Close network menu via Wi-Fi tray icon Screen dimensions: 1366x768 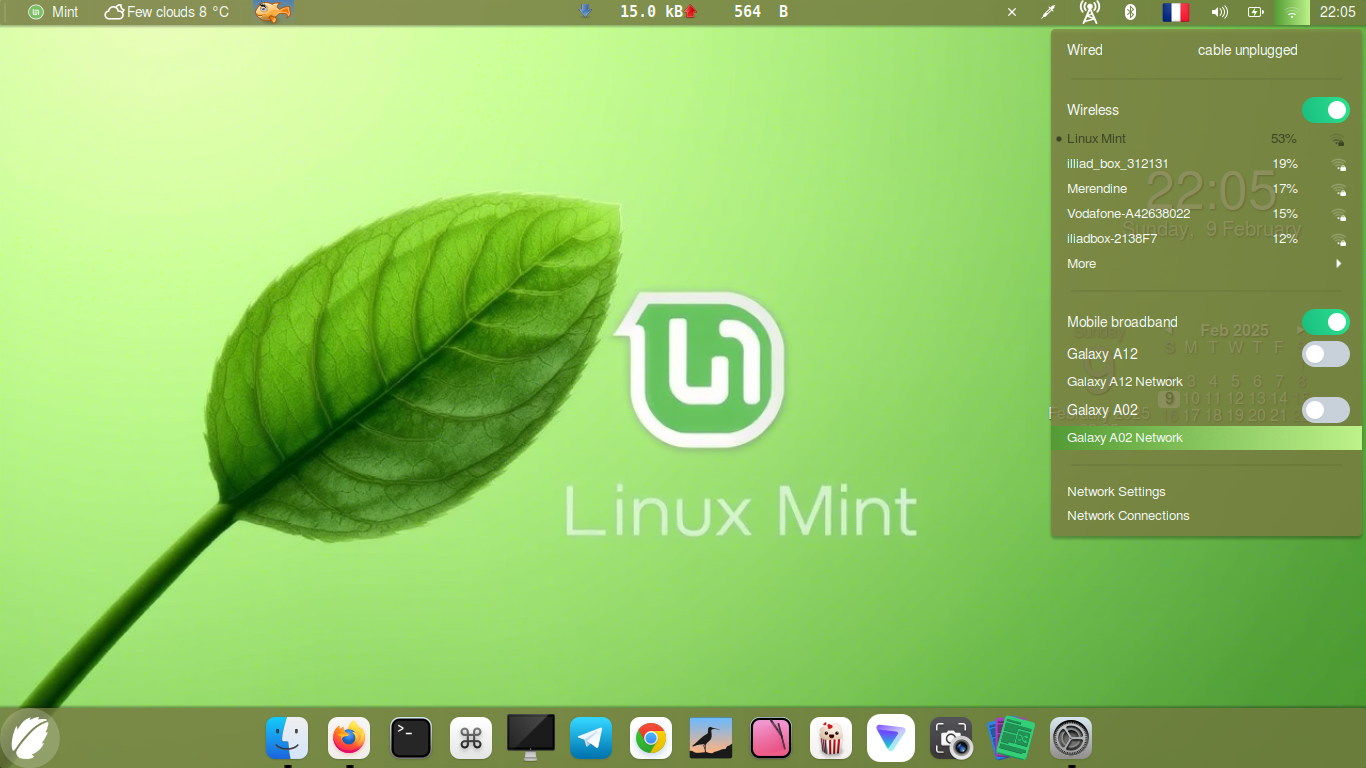pyautogui.click(x=1292, y=12)
